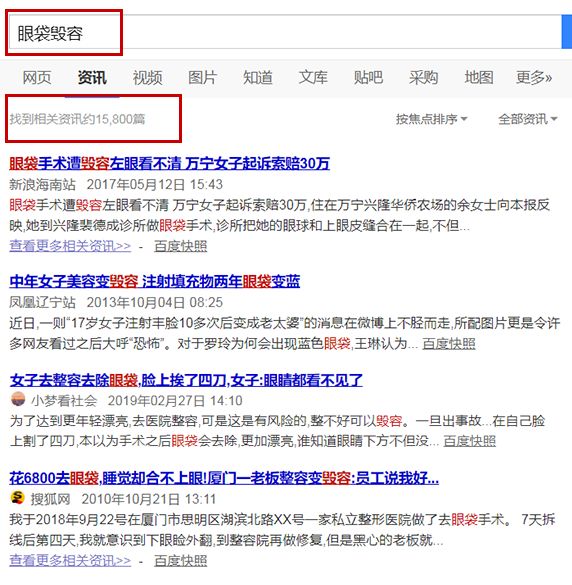Open 百度快照 for the 凤凰辽宁站 result
572x585 pixels.
[x=449, y=344]
